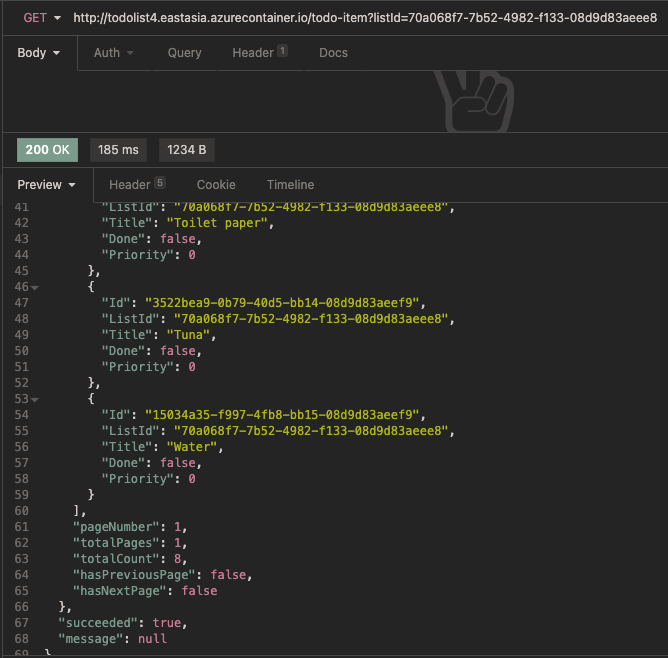Open the GET method dropdown
Screen dimensions: 668x658
(x=42, y=18)
